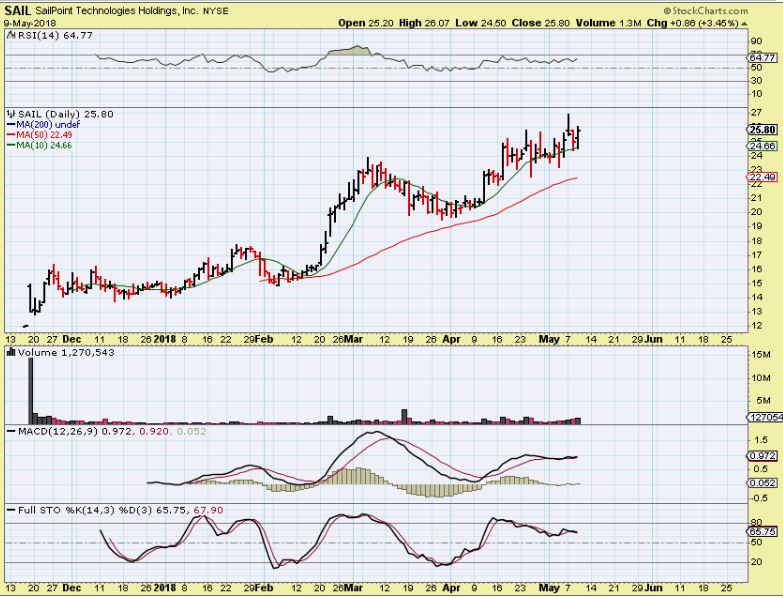
Task: Click the 0.972 MACD tag on the right axis
Action: (x=763, y=456)
